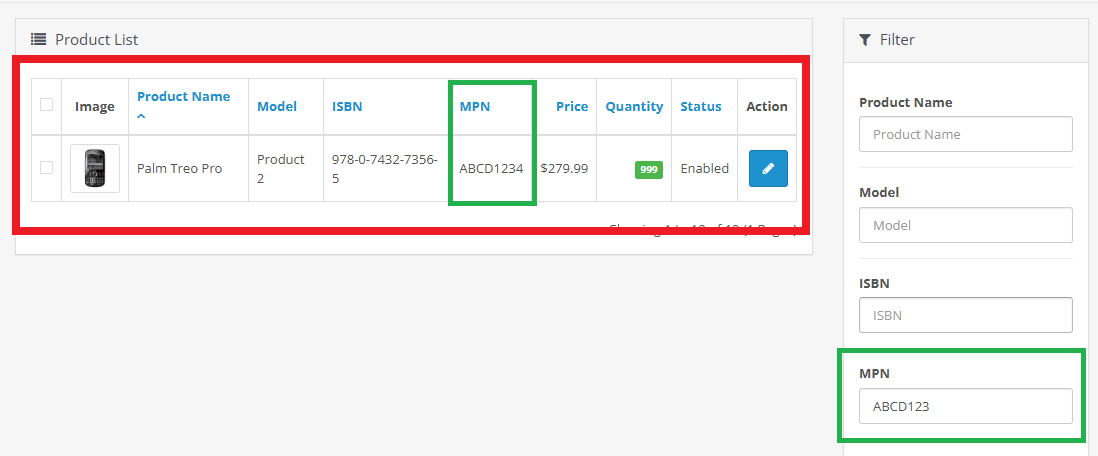Click the ABCD1234 MPN cell in table
The width and height of the screenshot is (1098, 456).
(491, 168)
